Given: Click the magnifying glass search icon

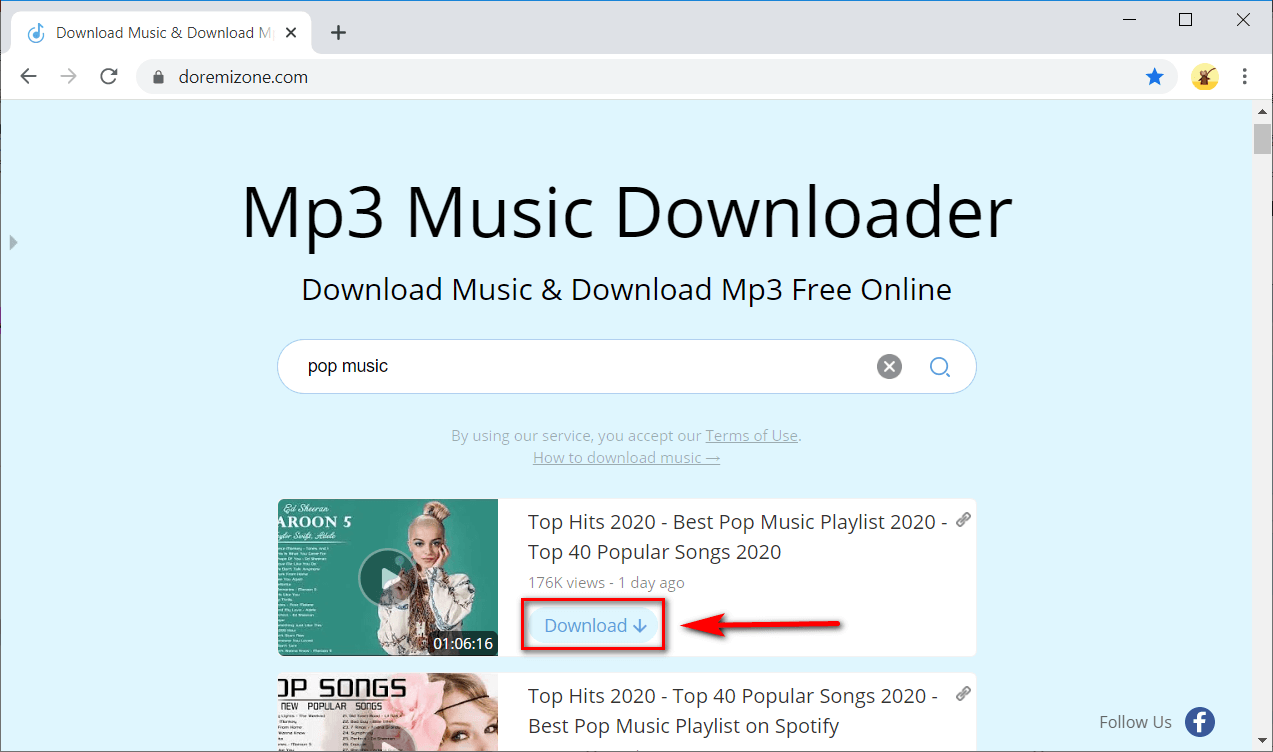Looking at the screenshot, I should 939,367.
